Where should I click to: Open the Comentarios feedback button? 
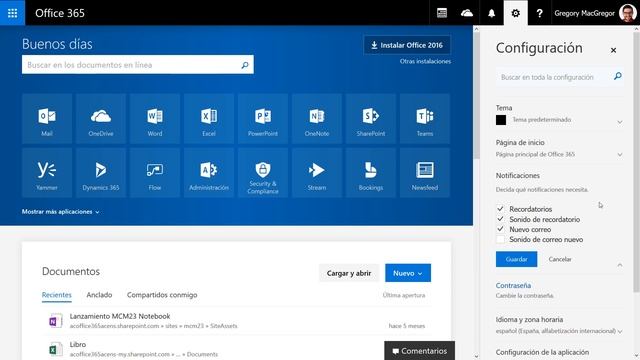click(x=420, y=351)
